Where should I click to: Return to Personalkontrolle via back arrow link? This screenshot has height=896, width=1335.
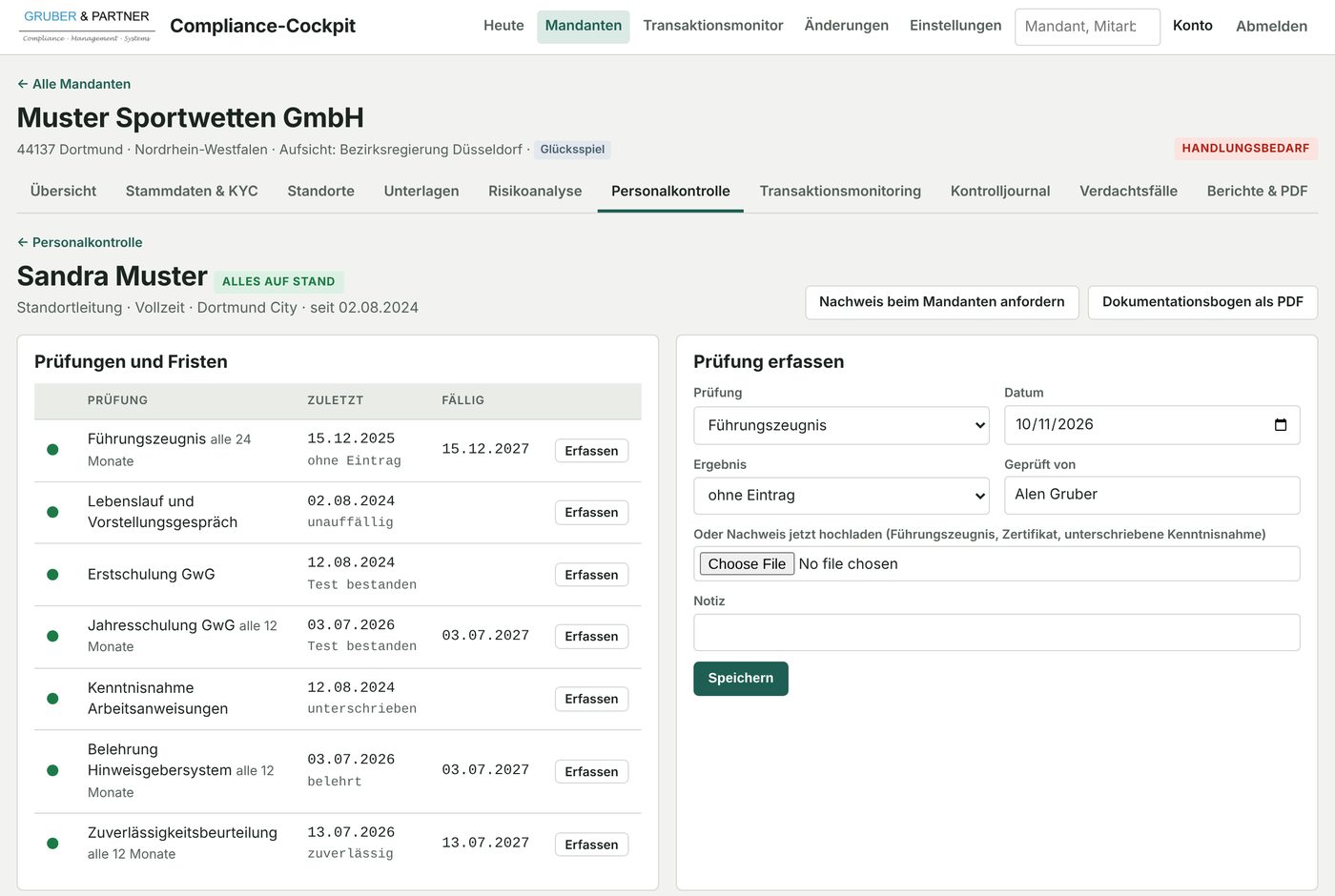coord(79,242)
